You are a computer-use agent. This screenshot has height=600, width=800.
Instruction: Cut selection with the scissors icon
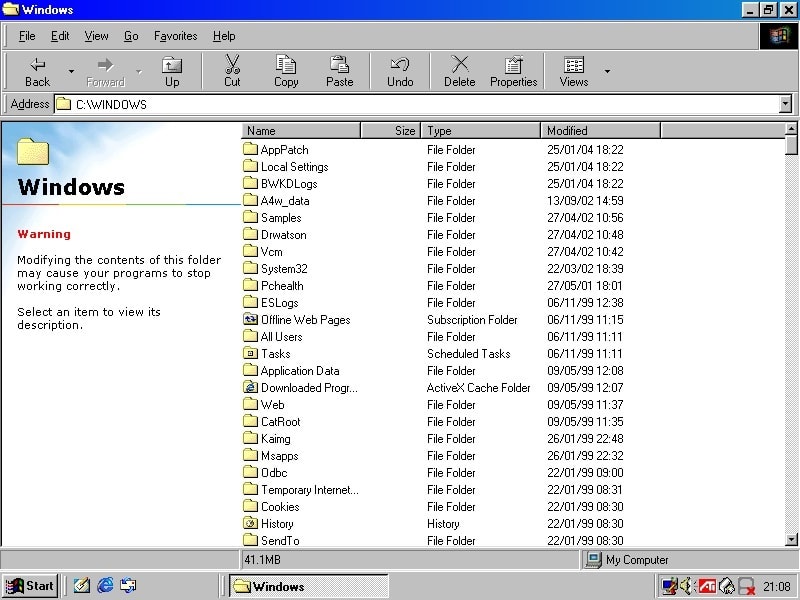pyautogui.click(x=232, y=71)
